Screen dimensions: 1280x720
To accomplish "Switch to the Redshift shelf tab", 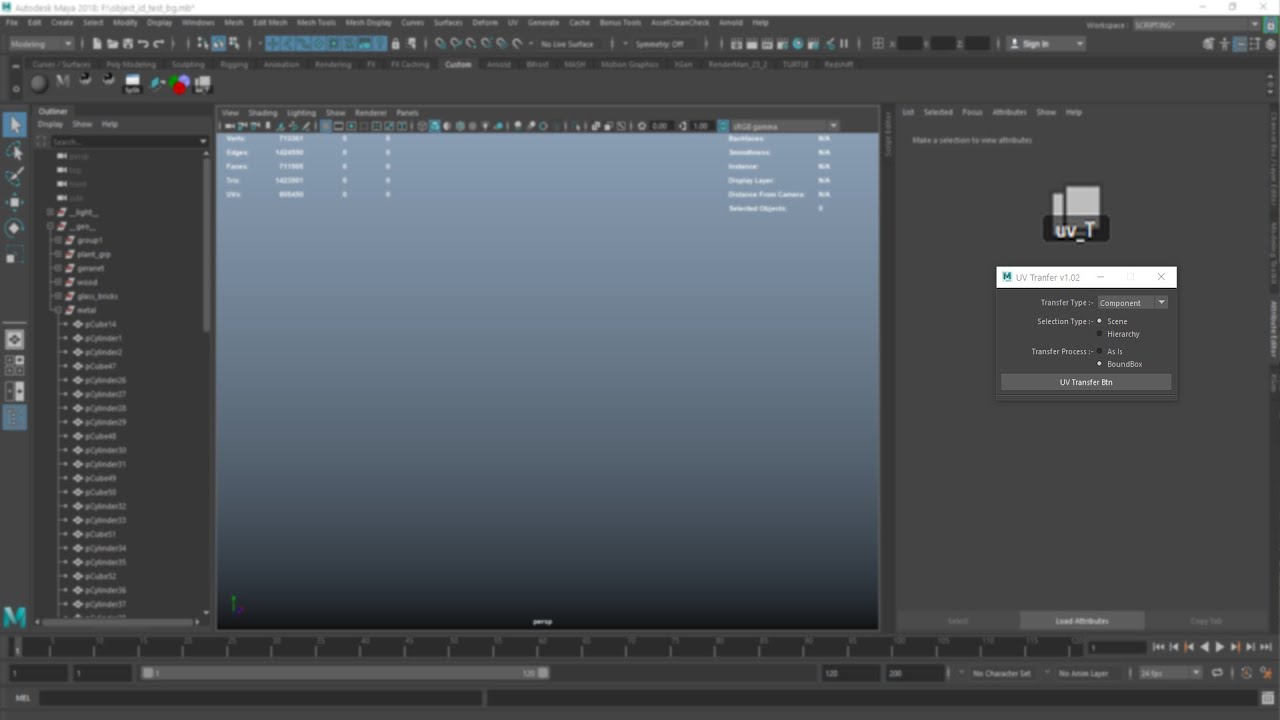I will click(839, 64).
